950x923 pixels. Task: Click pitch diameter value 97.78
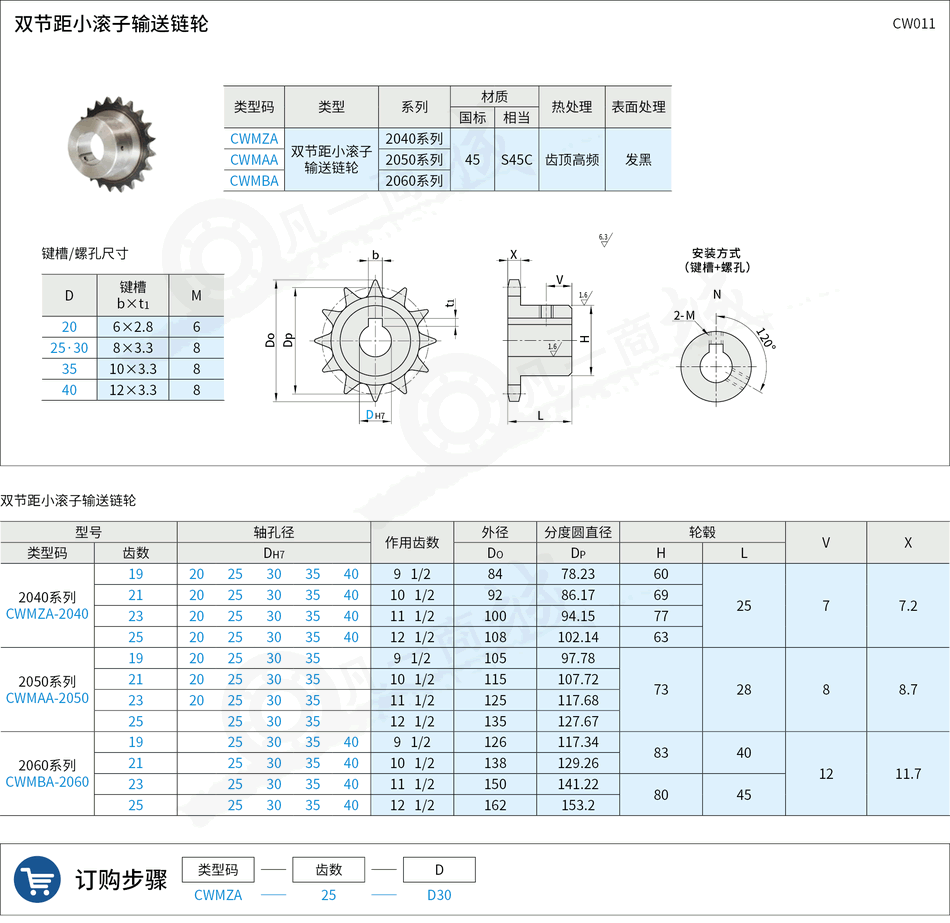tap(578, 658)
